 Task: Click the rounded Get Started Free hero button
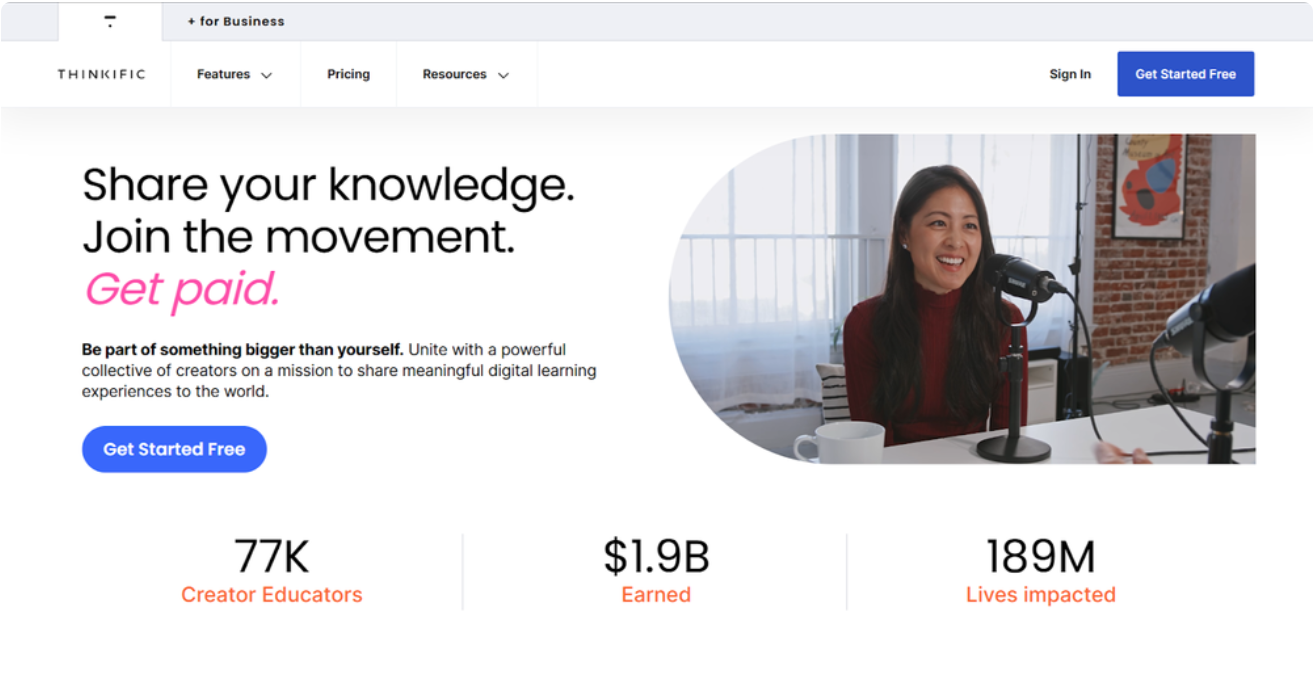(174, 449)
